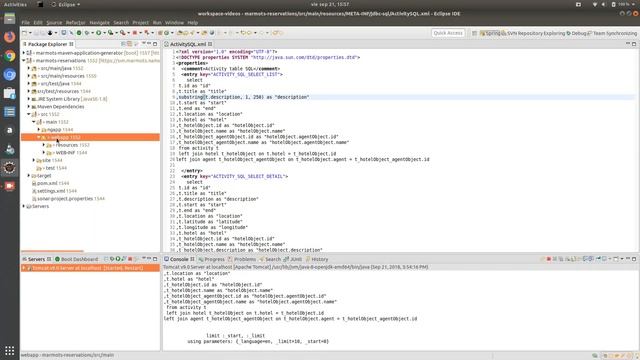Open Google Chrome from the dock
Viewport: 640px width, 360px height.
point(9,56)
